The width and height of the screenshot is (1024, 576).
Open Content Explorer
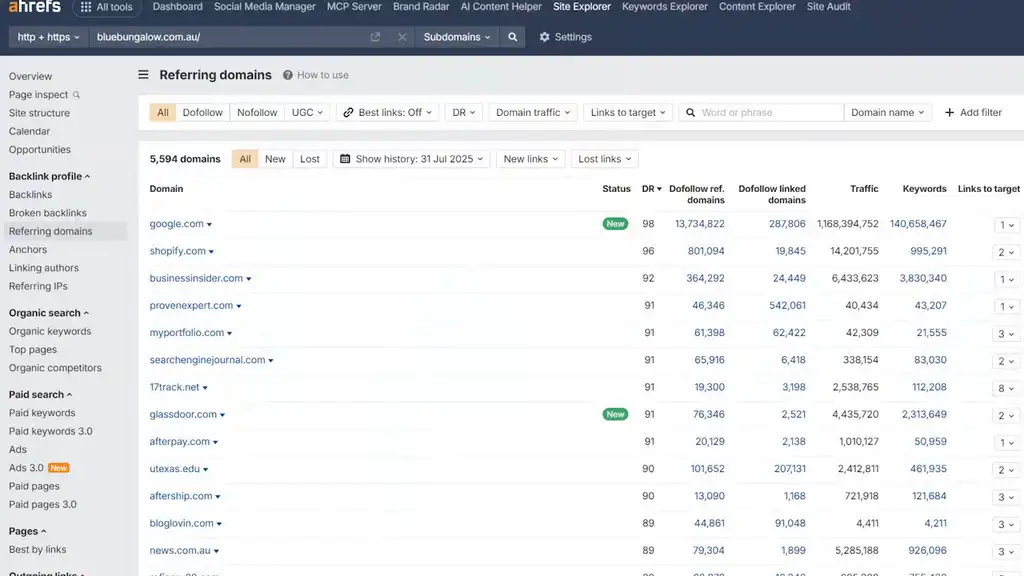[x=757, y=7]
